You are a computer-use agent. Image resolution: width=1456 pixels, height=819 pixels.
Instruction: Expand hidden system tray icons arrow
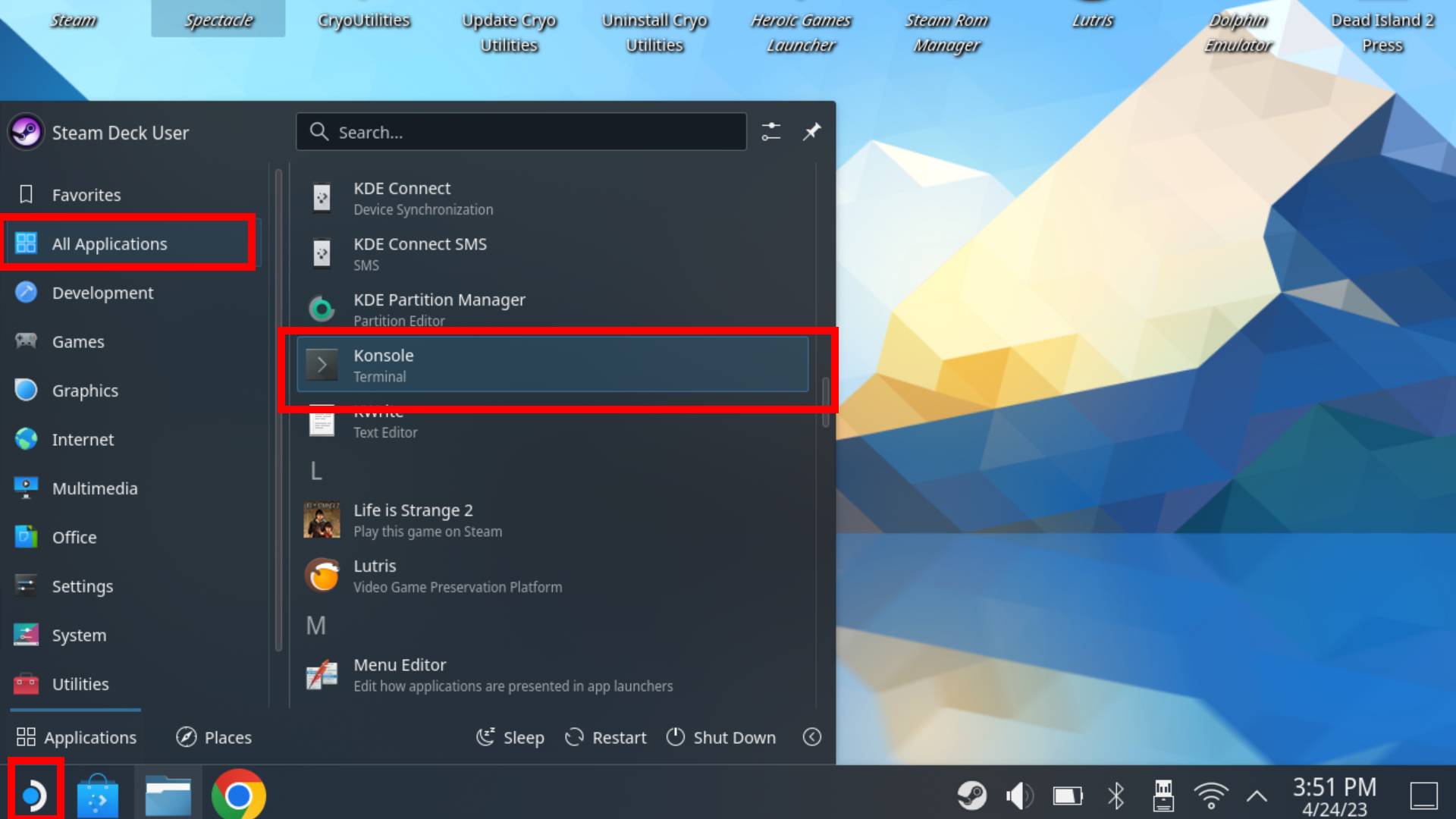[x=1257, y=795]
